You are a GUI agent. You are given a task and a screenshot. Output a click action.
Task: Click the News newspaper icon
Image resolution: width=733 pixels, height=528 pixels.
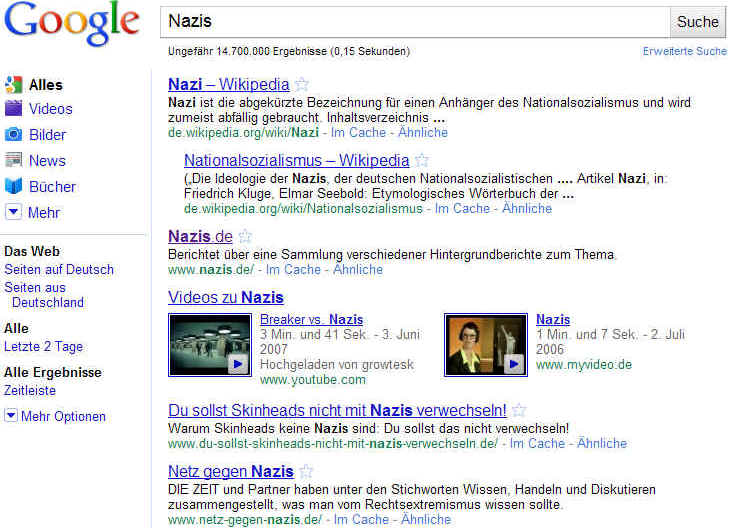click(x=14, y=160)
